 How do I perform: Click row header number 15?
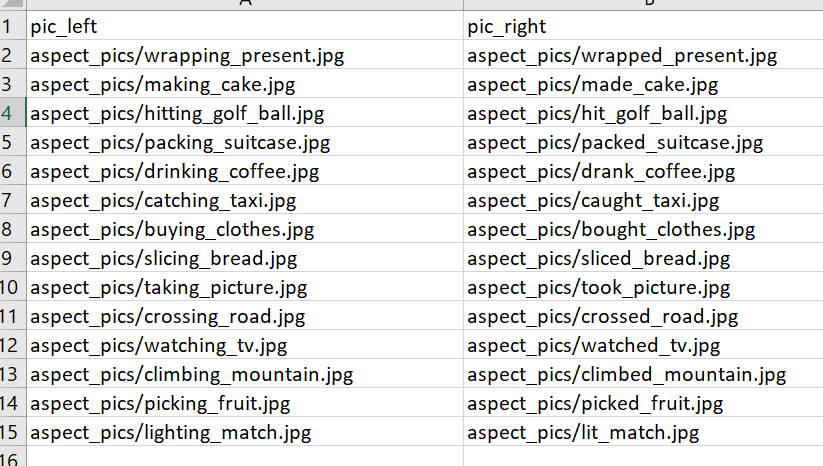click(11, 433)
